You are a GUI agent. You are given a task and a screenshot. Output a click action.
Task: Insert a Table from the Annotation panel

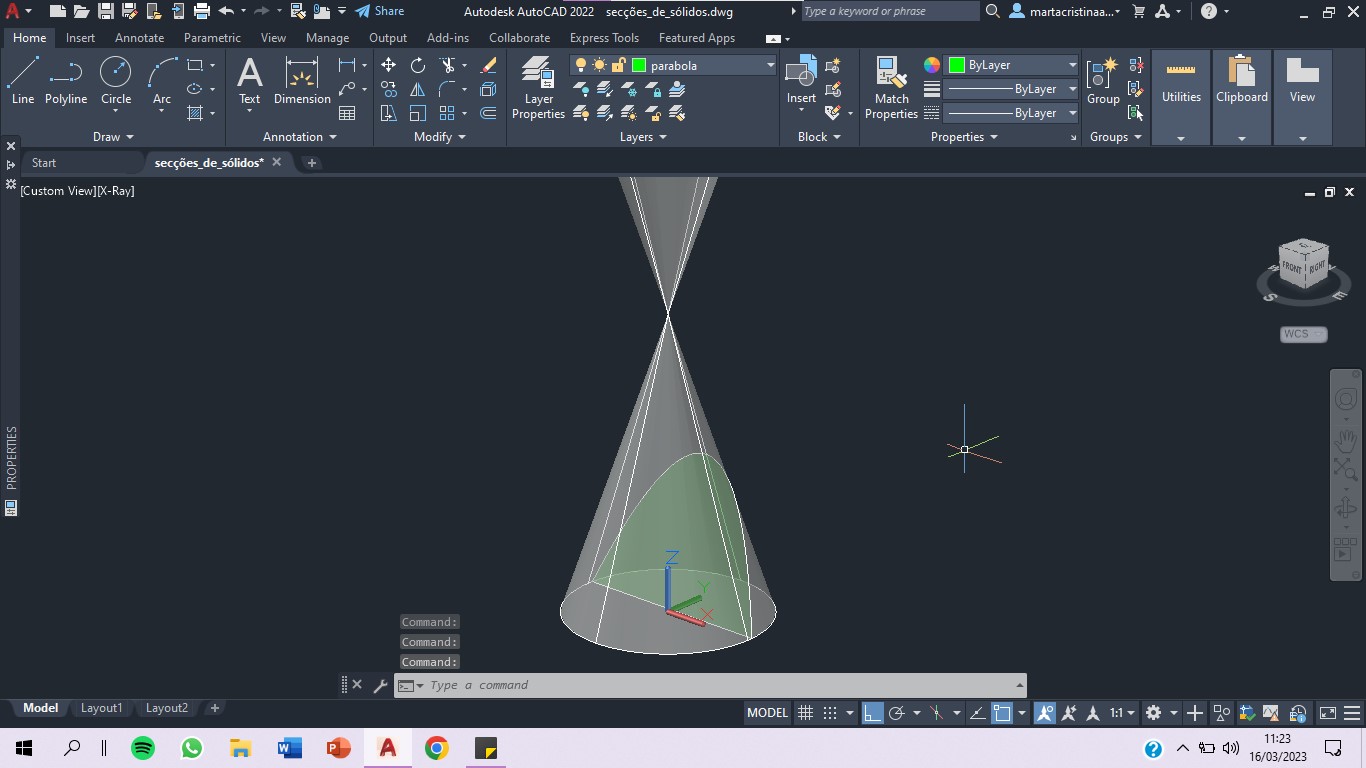(347, 113)
